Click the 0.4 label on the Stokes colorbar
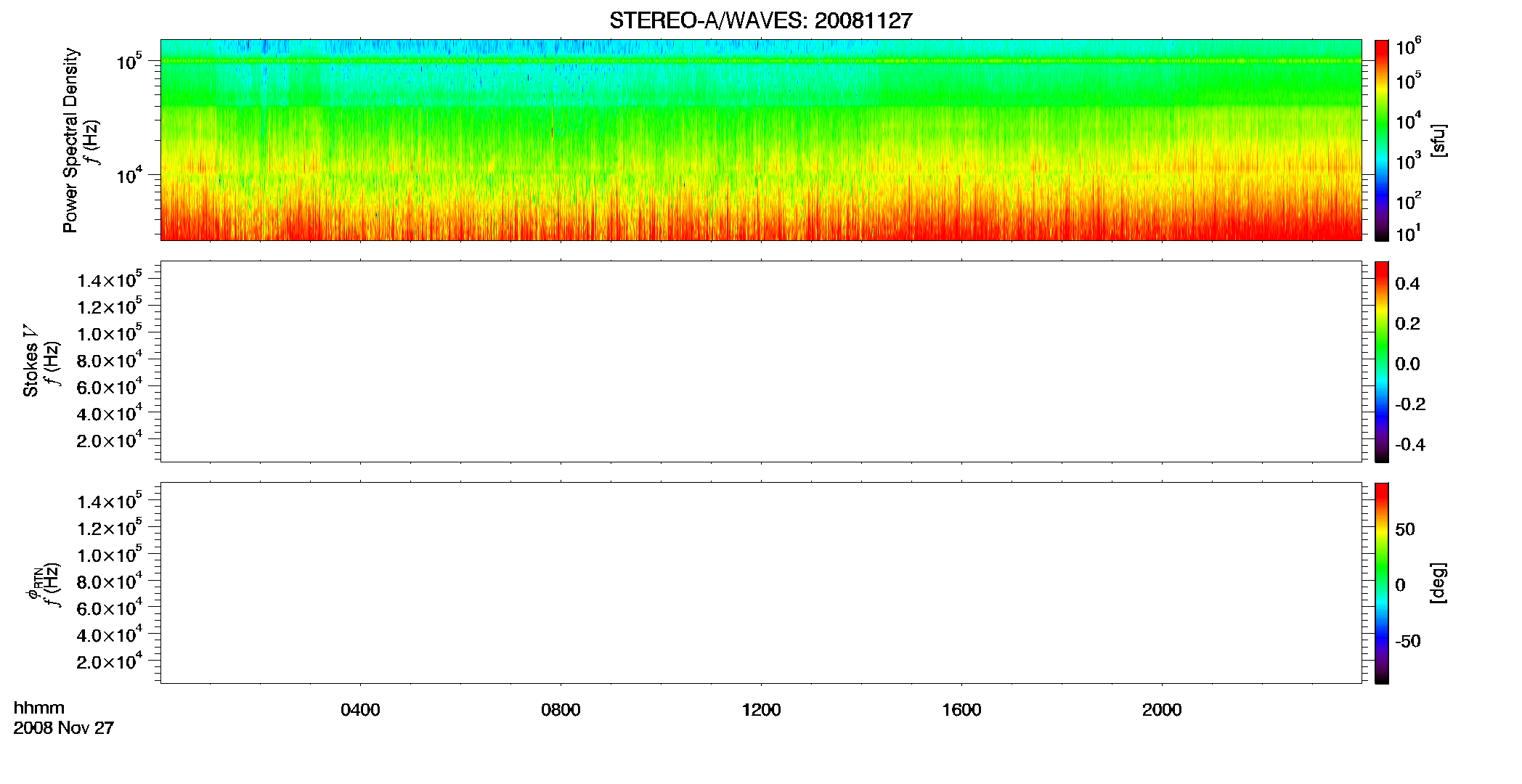 tap(1407, 284)
